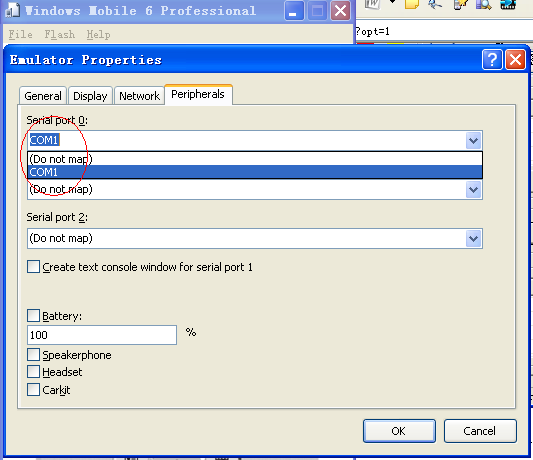Minimize the Windows Mobile 6 Professional window

coord(294,11)
